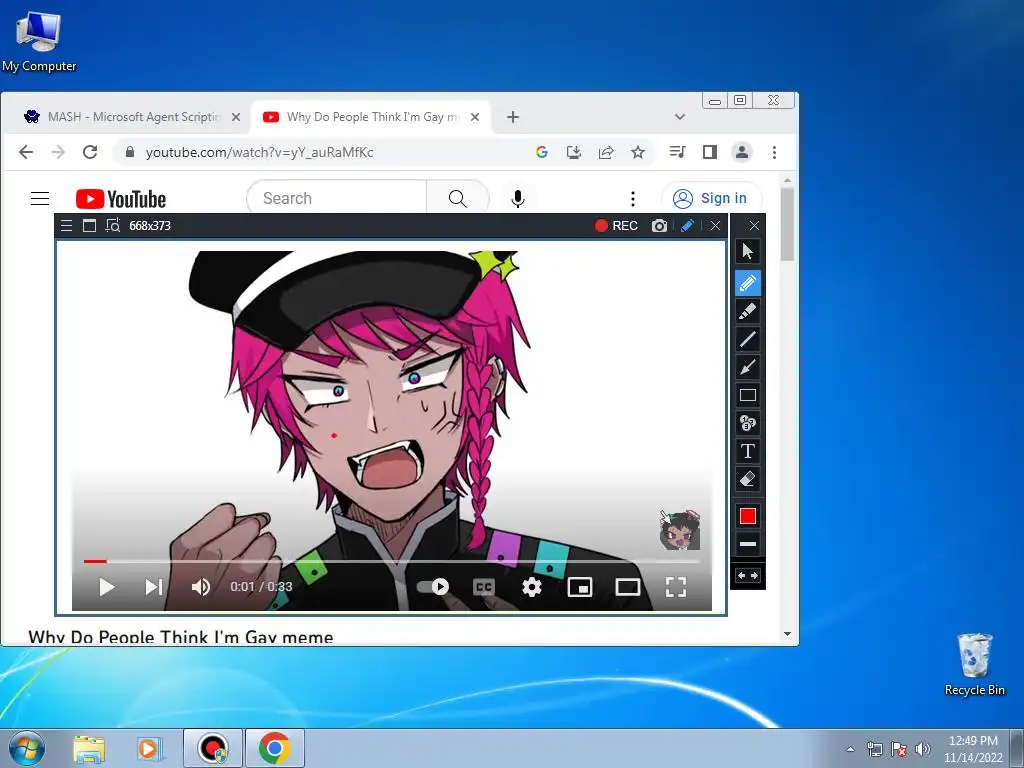The width and height of the screenshot is (1024, 768).
Task: Click the channel avatar watermark on video
Action: pos(680,530)
